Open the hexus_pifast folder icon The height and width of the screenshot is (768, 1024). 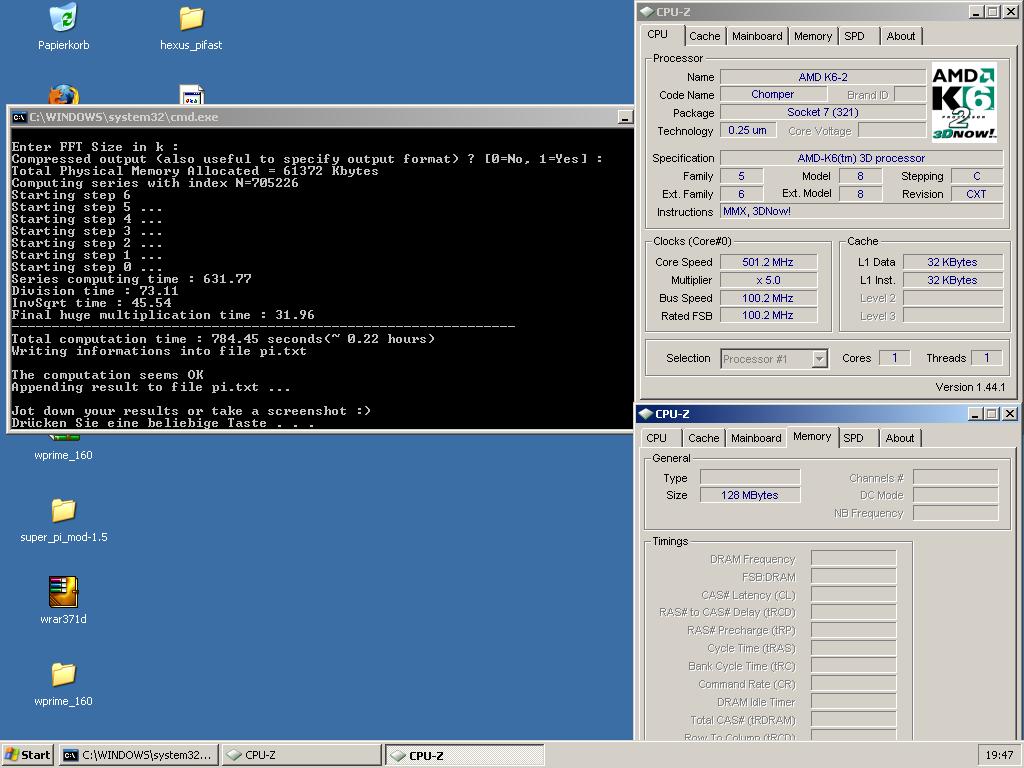(191, 18)
